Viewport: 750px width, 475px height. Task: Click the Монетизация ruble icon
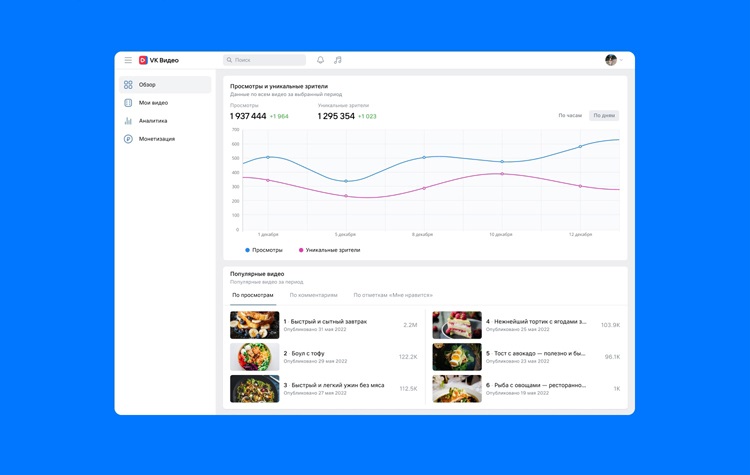coord(128,139)
